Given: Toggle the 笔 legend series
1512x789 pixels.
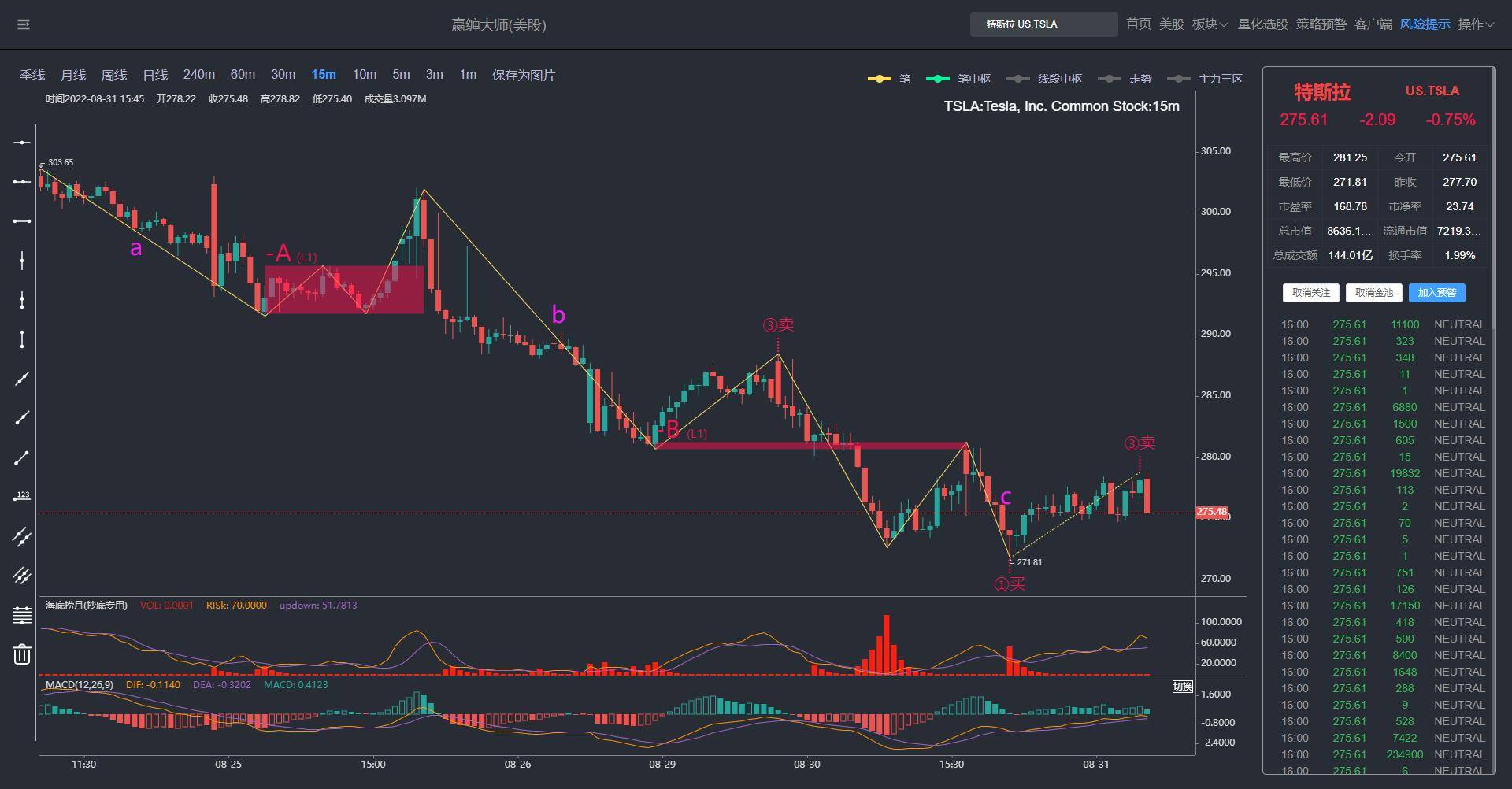Looking at the screenshot, I should pos(889,79).
